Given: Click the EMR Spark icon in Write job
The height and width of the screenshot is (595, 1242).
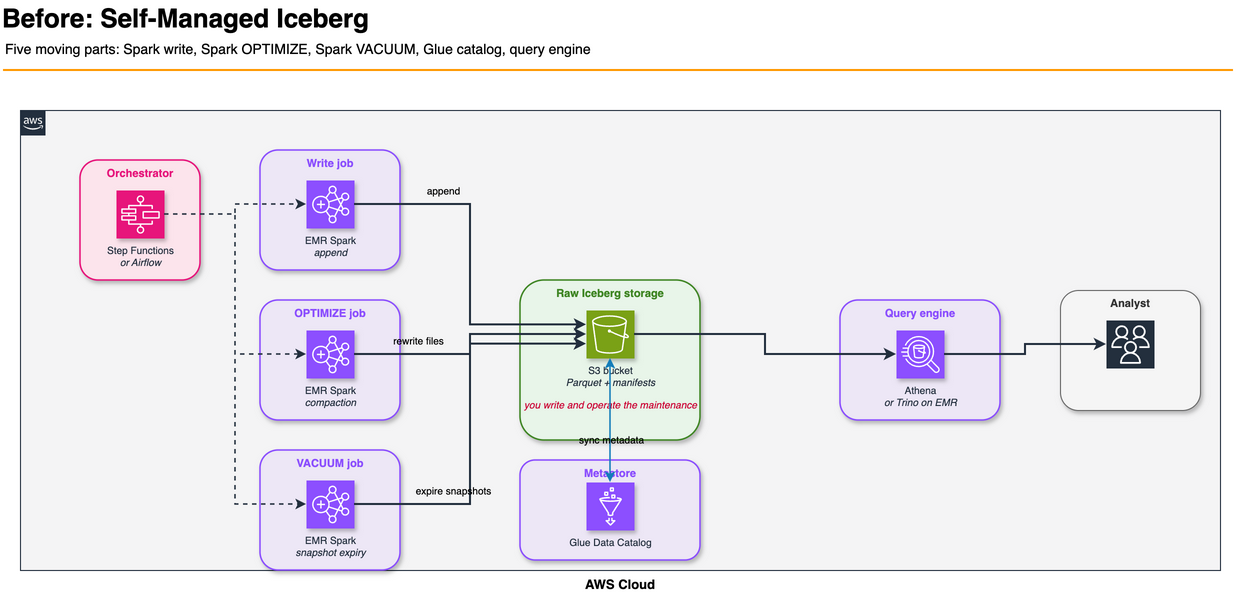Looking at the screenshot, I should click(330, 205).
